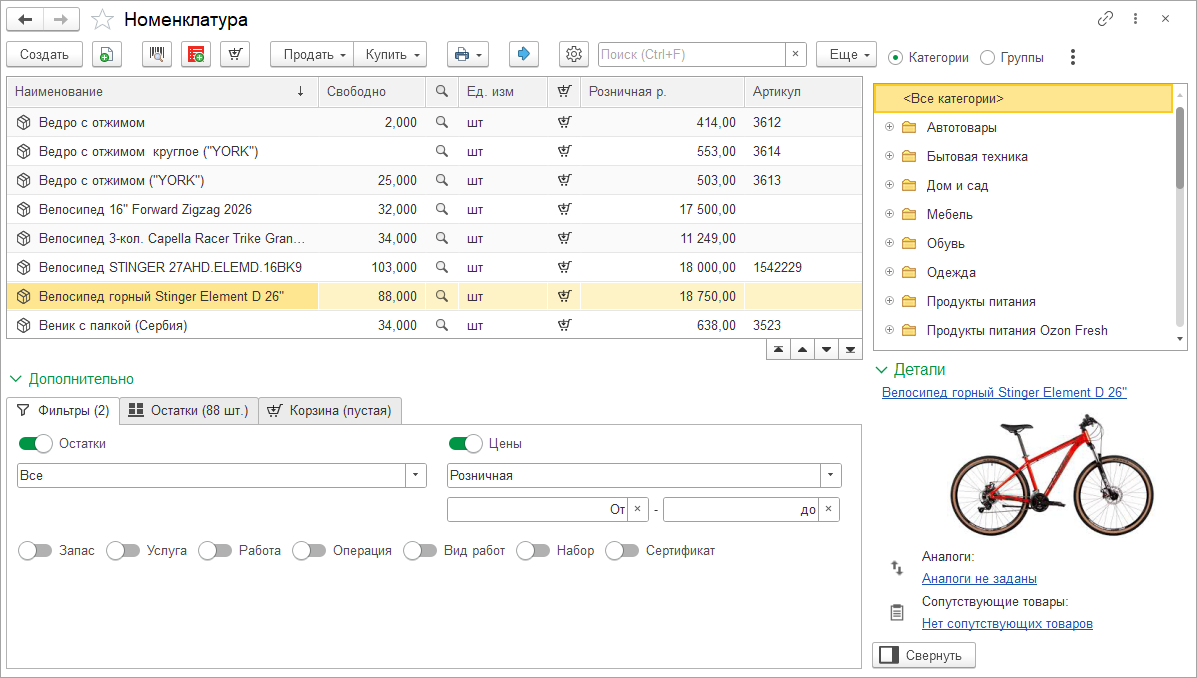Enable the Услуга toggle switch
1197x678 pixels.
pos(123,550)
